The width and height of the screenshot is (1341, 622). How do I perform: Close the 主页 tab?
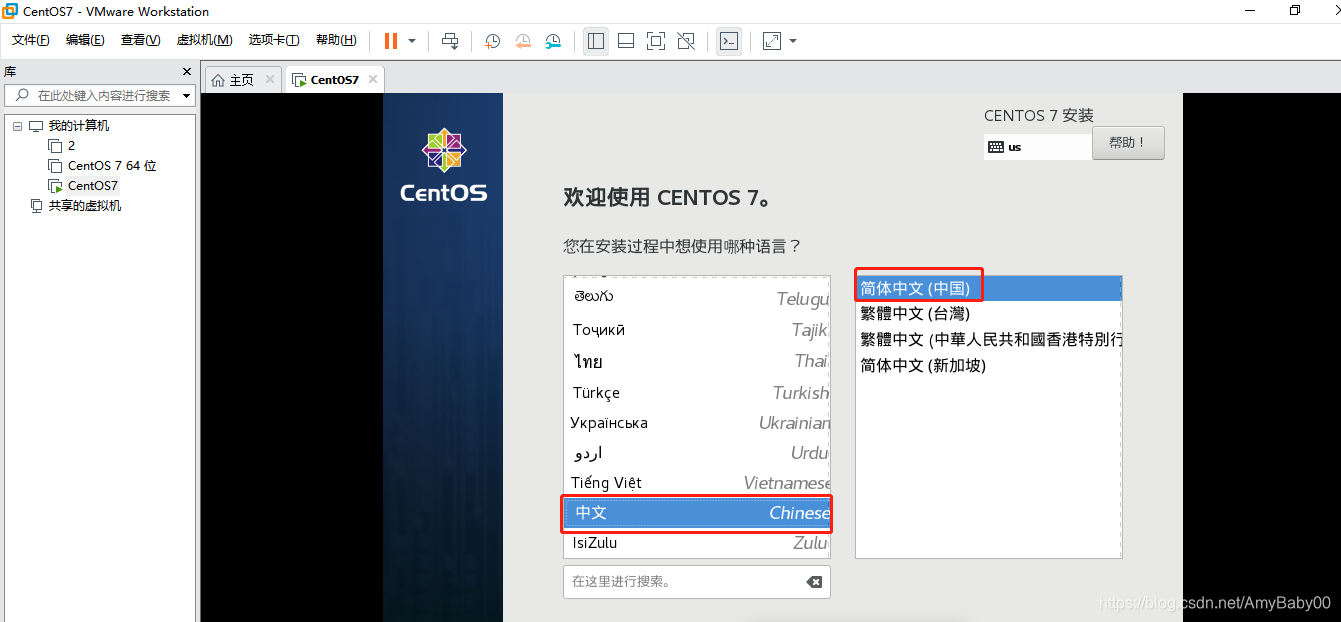(269, 80)
